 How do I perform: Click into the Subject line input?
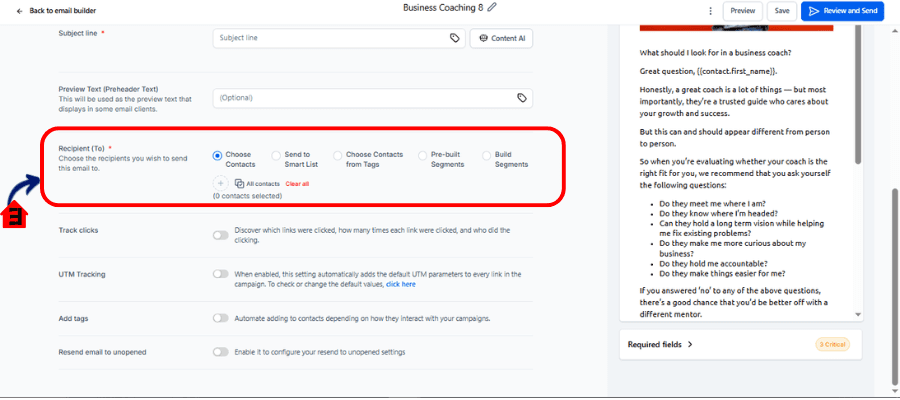point(330,38)
